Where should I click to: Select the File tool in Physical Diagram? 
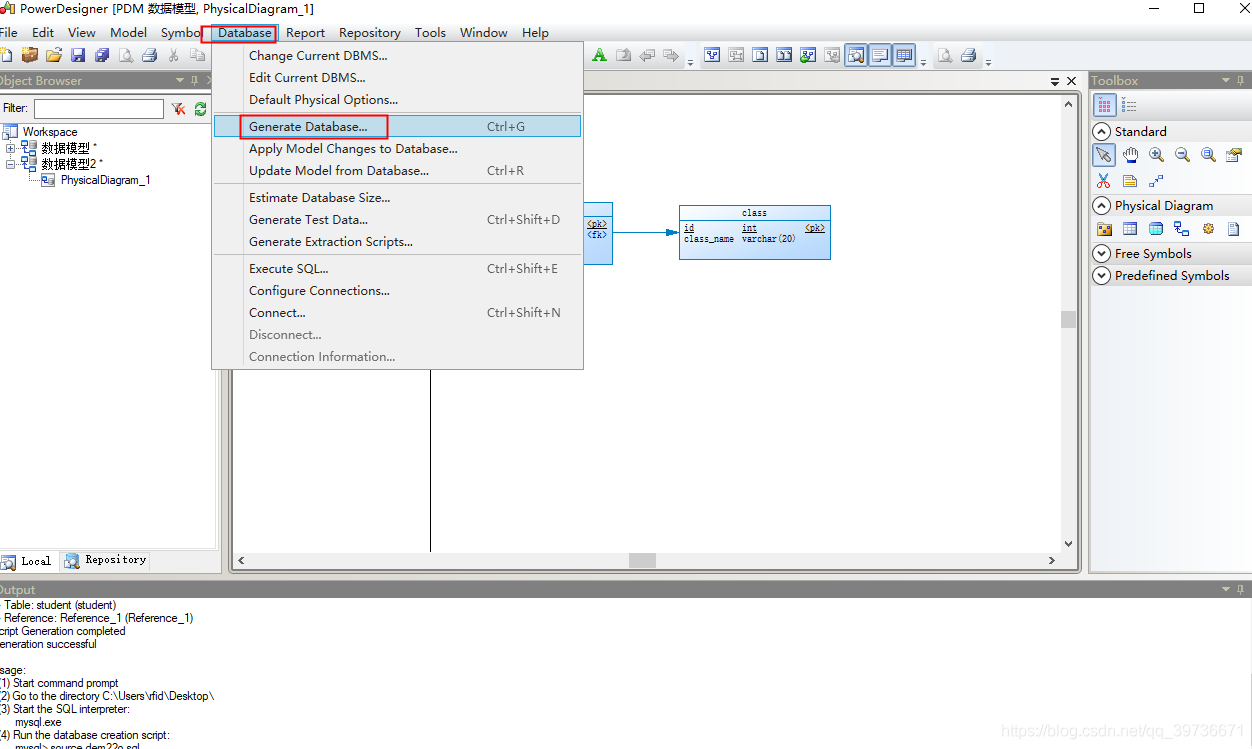pos(1234,229)
